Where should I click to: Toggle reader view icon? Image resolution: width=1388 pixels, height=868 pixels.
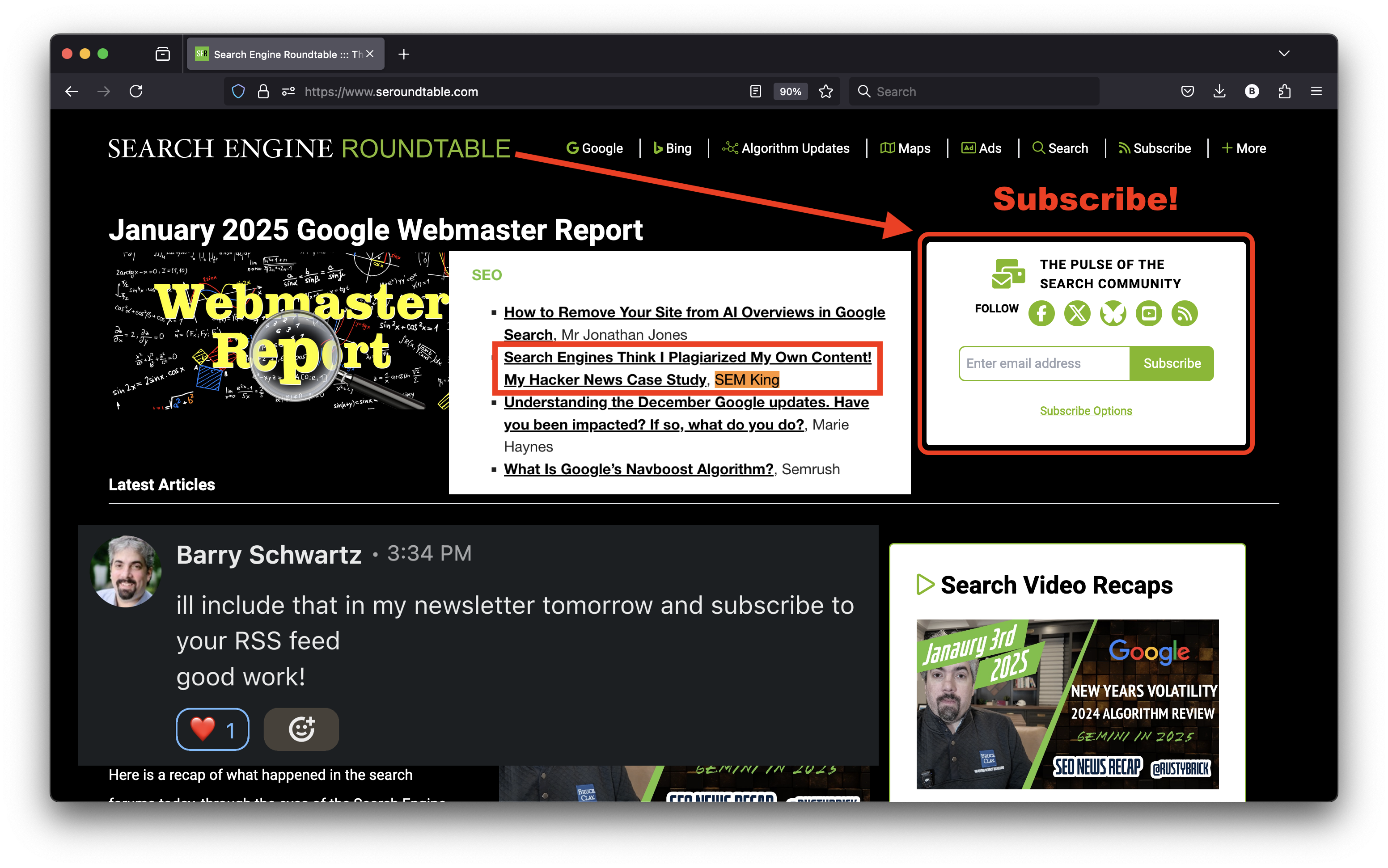tap(756, 91)
